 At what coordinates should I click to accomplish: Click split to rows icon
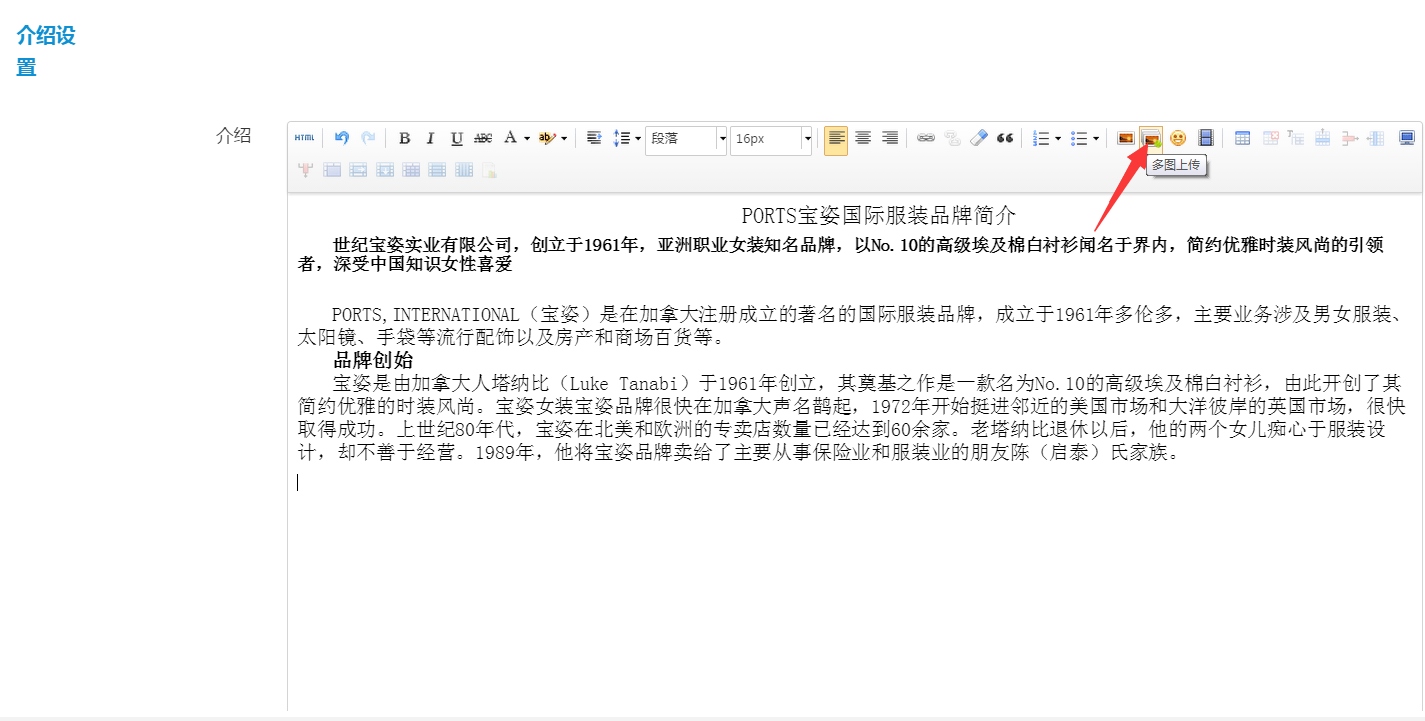[x=437, y=170]
